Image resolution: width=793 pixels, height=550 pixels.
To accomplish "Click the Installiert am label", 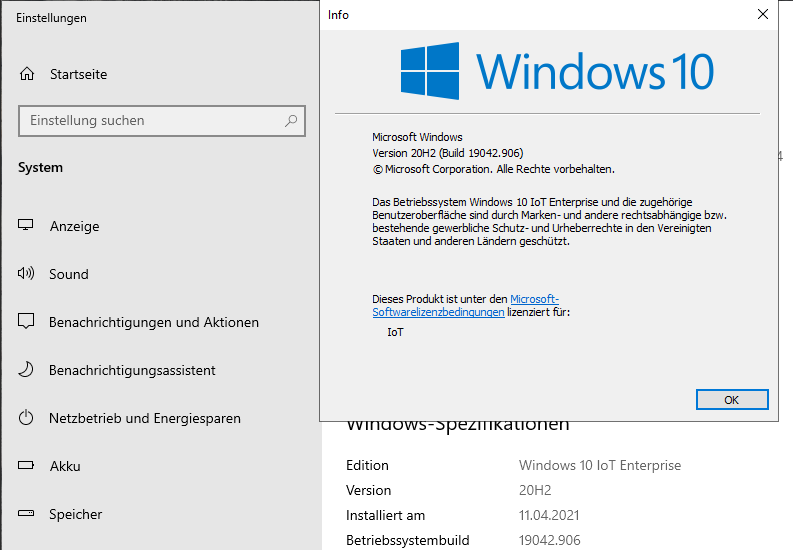I will (385, 515).
